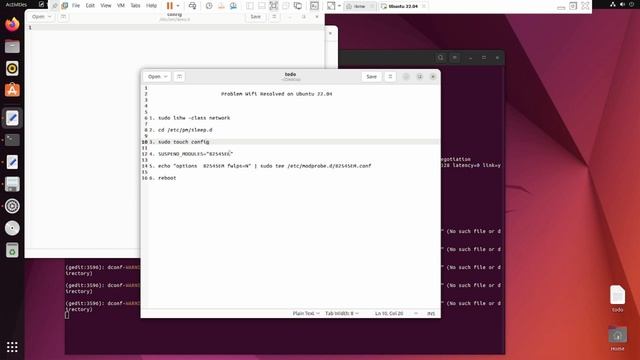Viewport: 640px width, 360px height.
Task: Open the terminal window hamburger menu
Action: click(455, 58)
